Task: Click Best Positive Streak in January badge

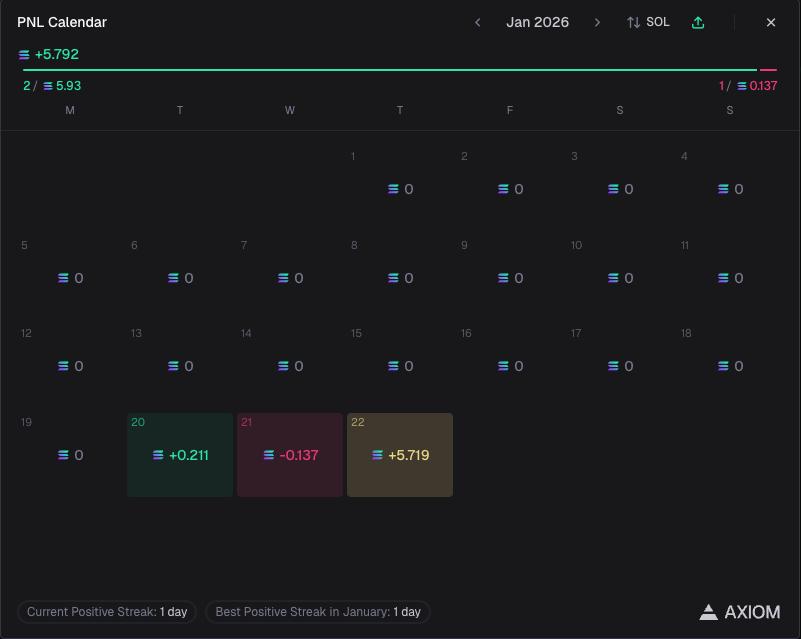Action: point(318,611)
